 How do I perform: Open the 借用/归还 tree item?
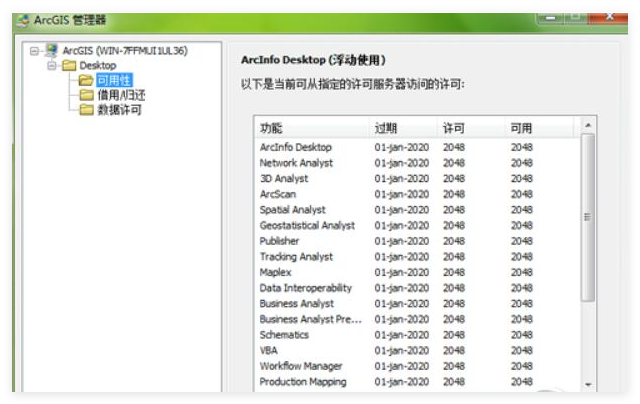(121, 95)
